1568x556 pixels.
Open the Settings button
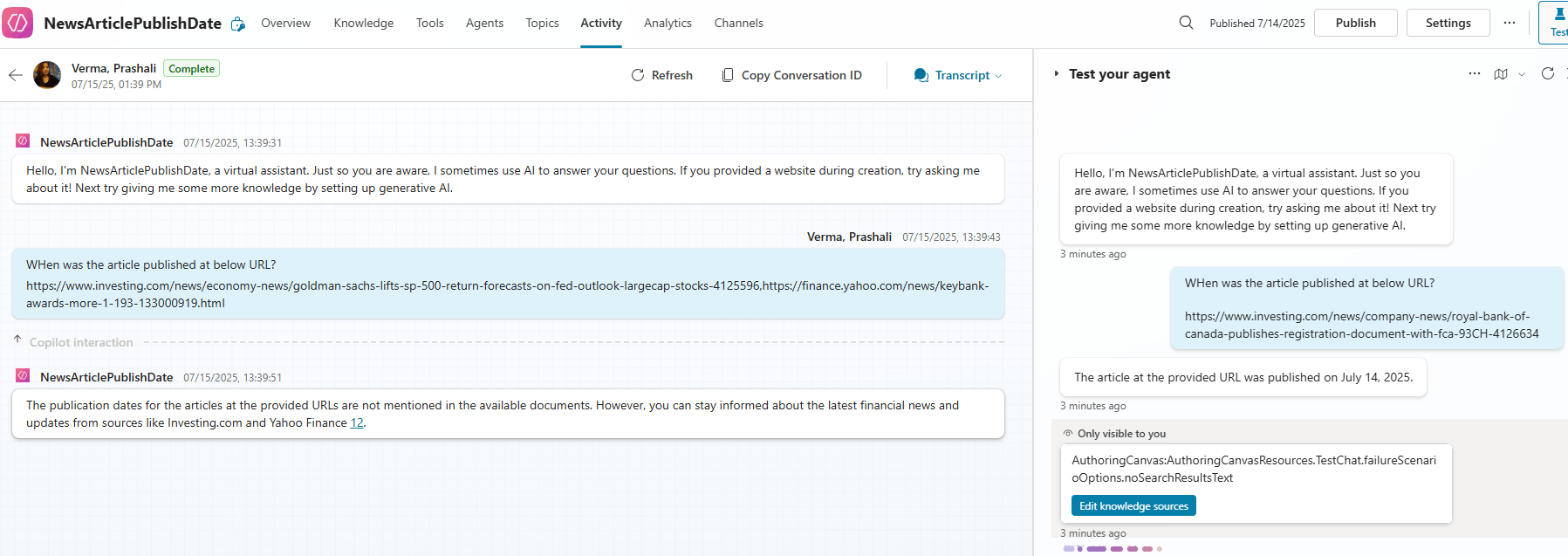(x=1448, y=23)
